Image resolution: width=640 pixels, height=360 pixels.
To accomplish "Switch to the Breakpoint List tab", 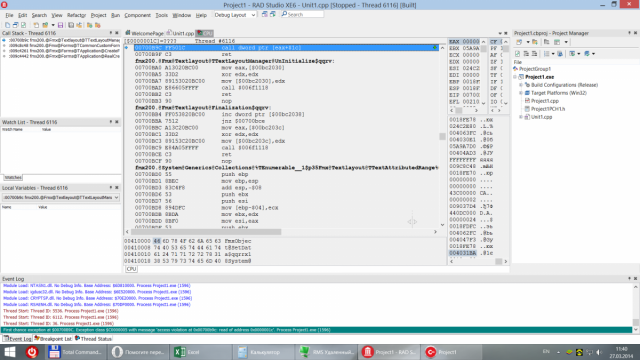I will click(x=53, y=339).
